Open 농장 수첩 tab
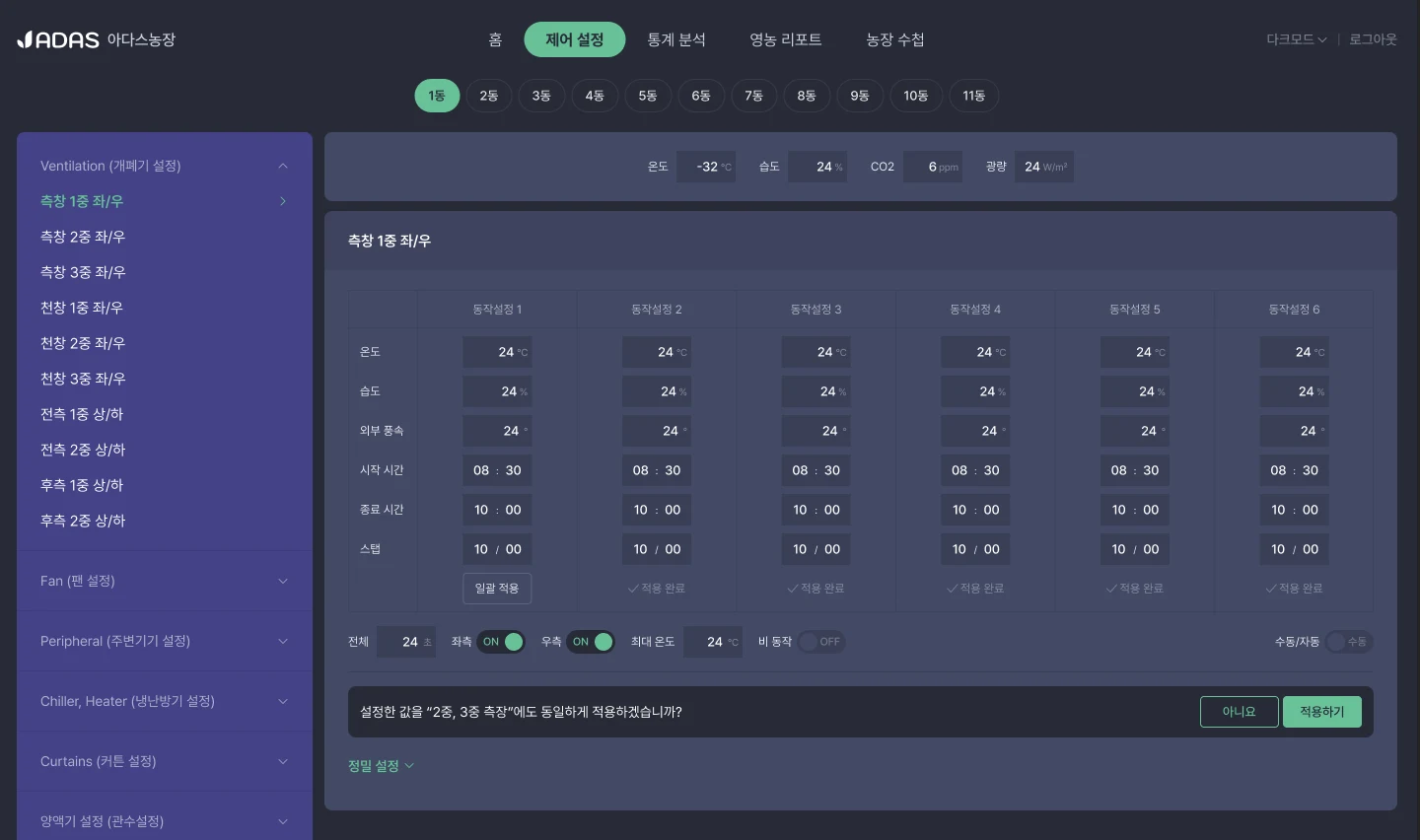Viewport: 1420px width, 840px height. click(895, 39)
